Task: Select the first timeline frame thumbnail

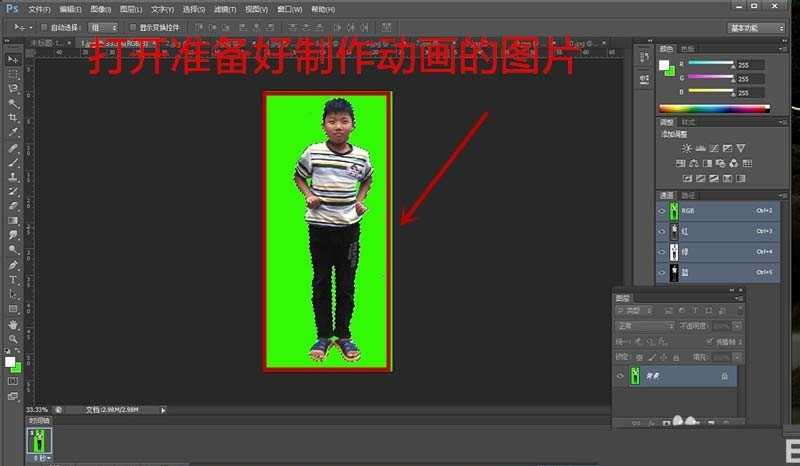Action: pos(40,439)
